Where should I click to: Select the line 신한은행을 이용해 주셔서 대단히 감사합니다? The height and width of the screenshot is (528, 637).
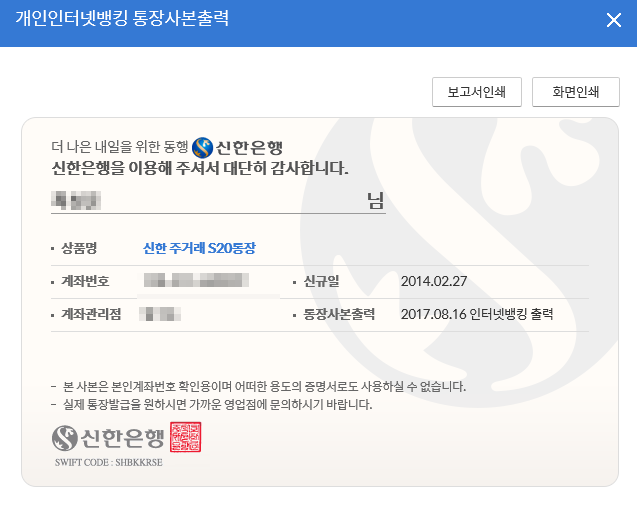tap(200, 168)
